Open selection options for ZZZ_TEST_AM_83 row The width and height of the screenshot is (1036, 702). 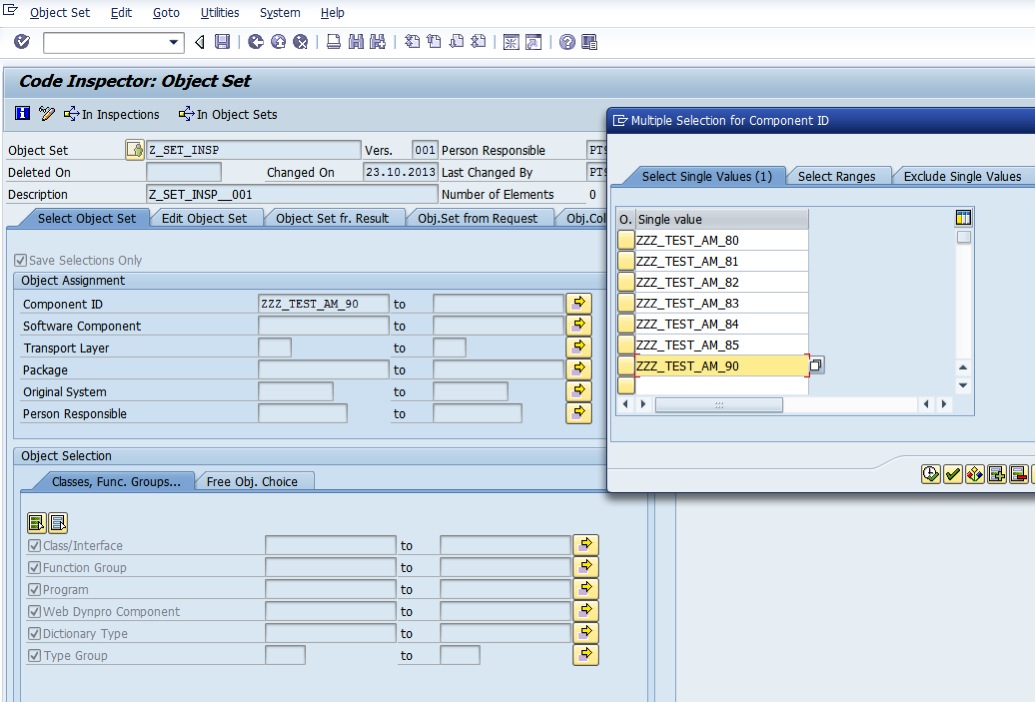626,303
